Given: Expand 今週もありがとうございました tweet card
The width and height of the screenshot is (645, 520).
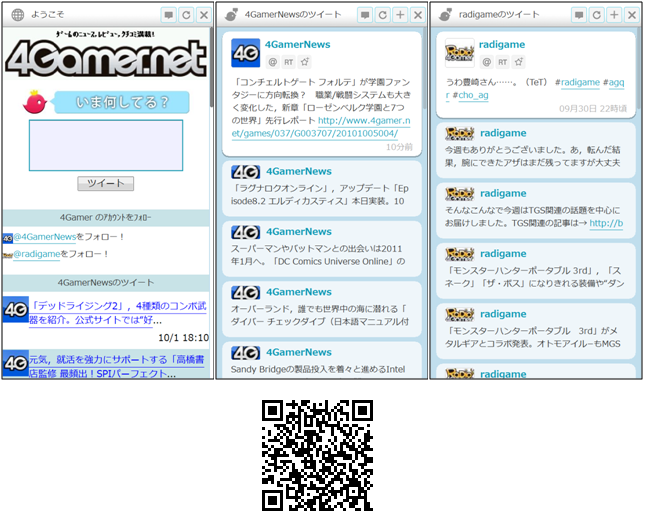Looking at the screenshot, I should click(x=536, y=150).
